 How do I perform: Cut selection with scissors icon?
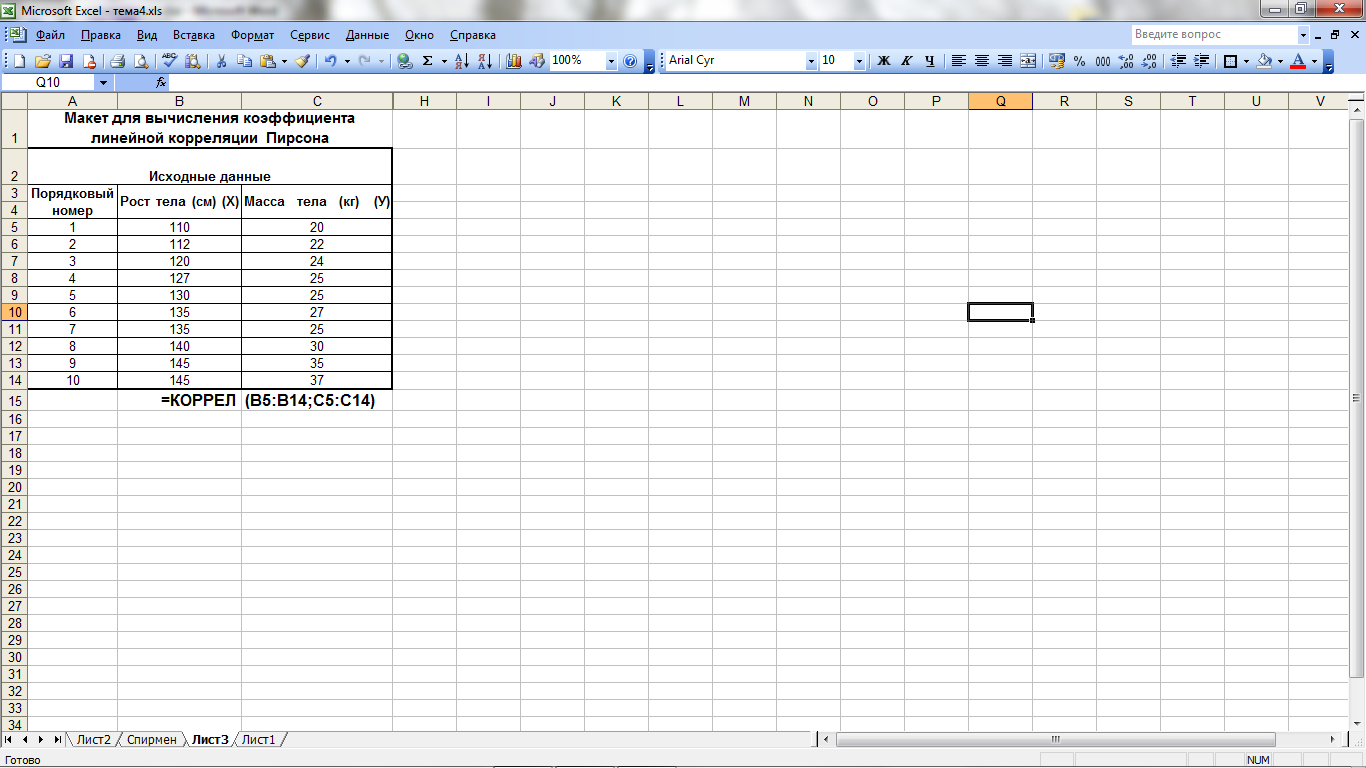click(x=221, y=61)
